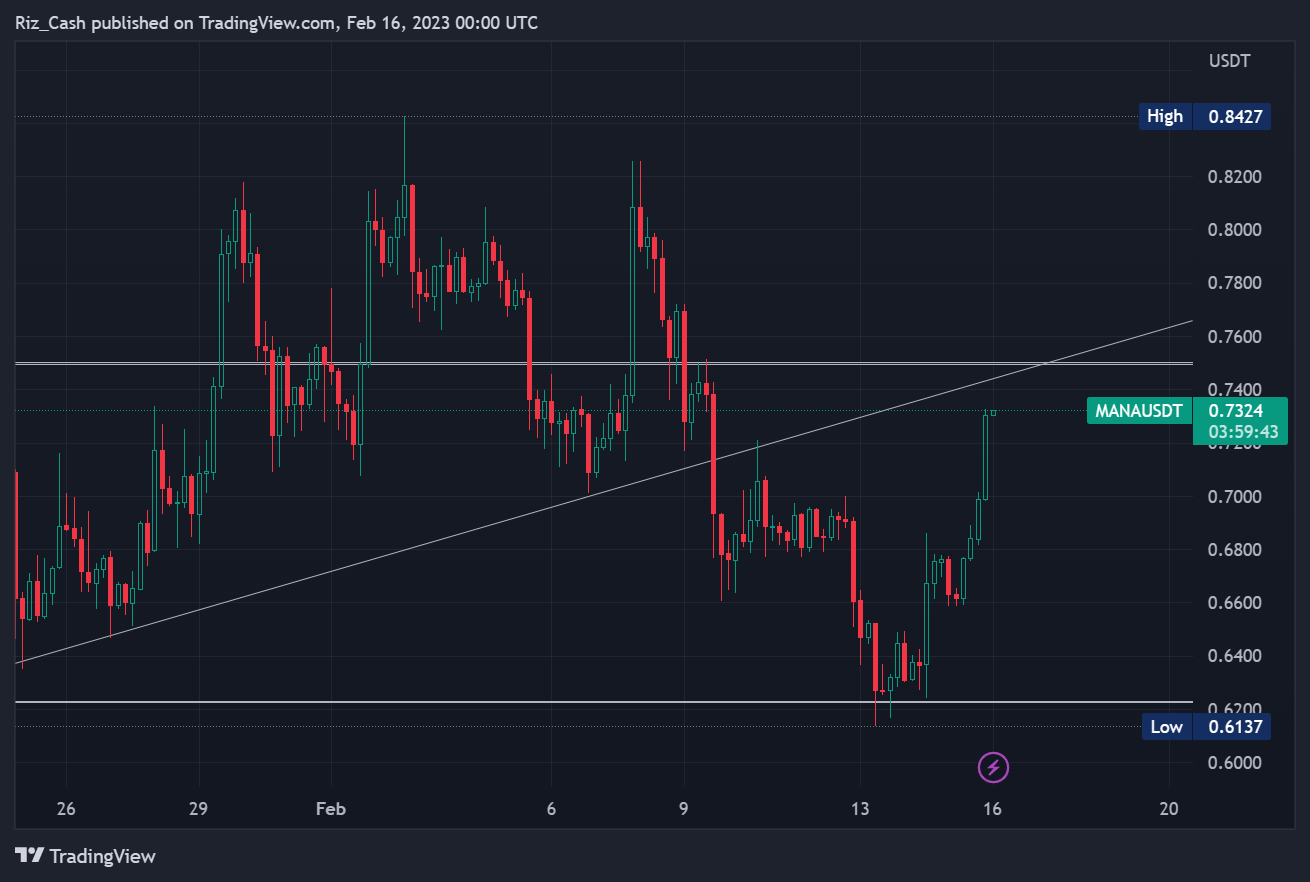Click the 0.6000 price axis label
Screen dimensions: 1310x882
[x=1234, y=763]
